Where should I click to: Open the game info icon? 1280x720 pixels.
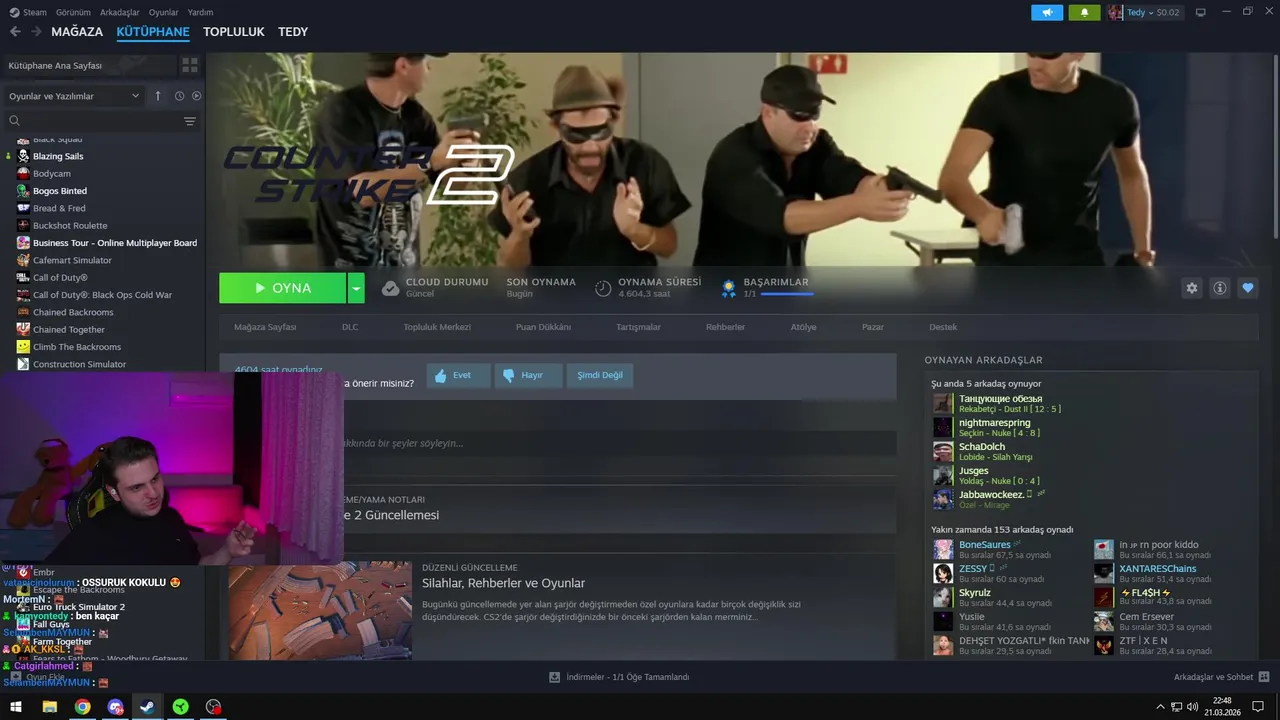[x=1219, y=288]
